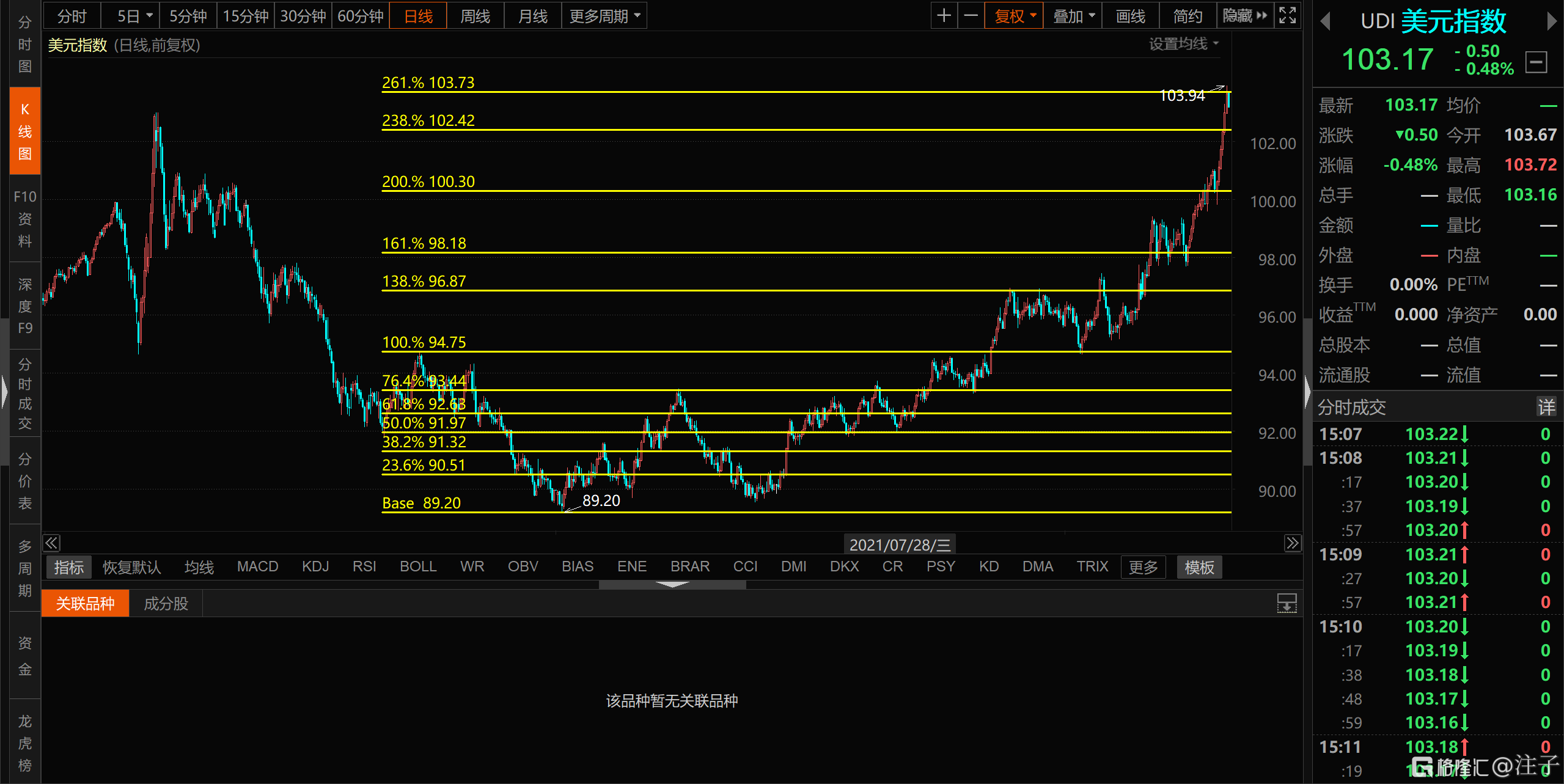Toggle CCI indicator

(x=745, y=566)
